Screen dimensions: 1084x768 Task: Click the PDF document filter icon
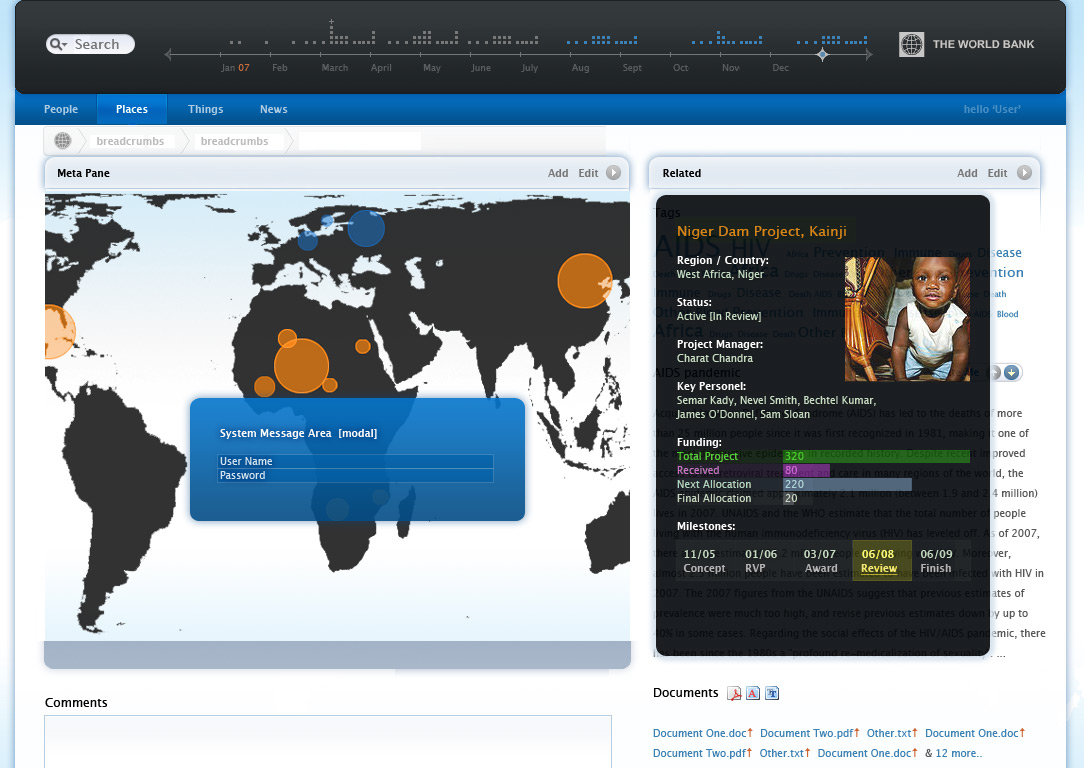tap(733, 694)
